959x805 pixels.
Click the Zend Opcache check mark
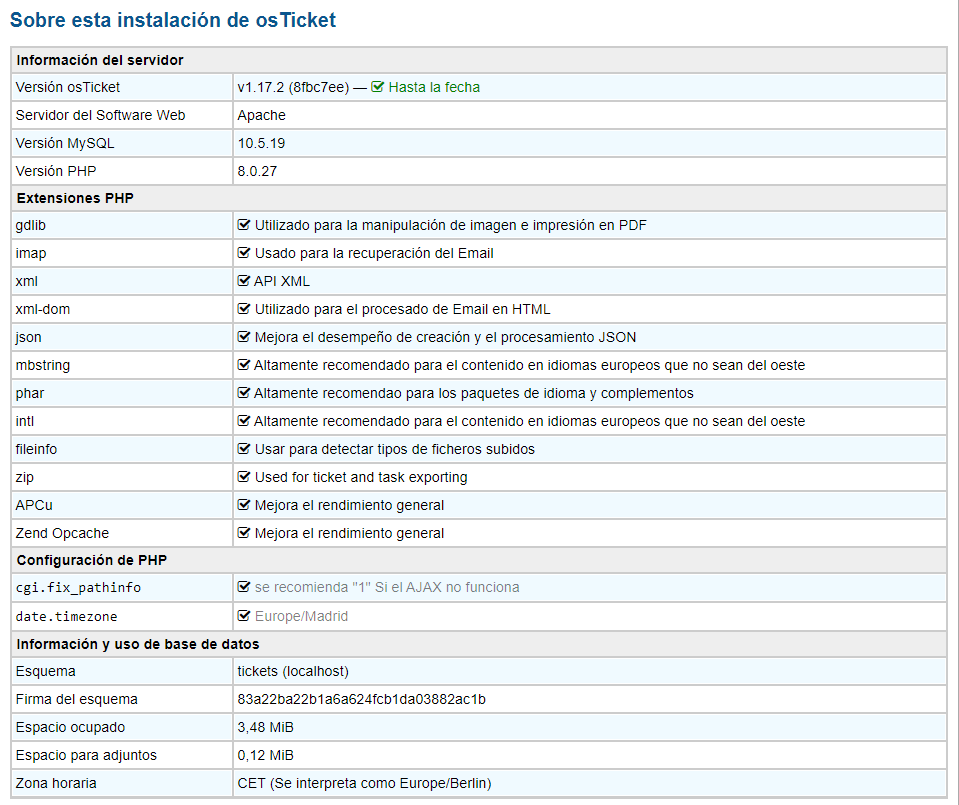click(x=244, y=533)
